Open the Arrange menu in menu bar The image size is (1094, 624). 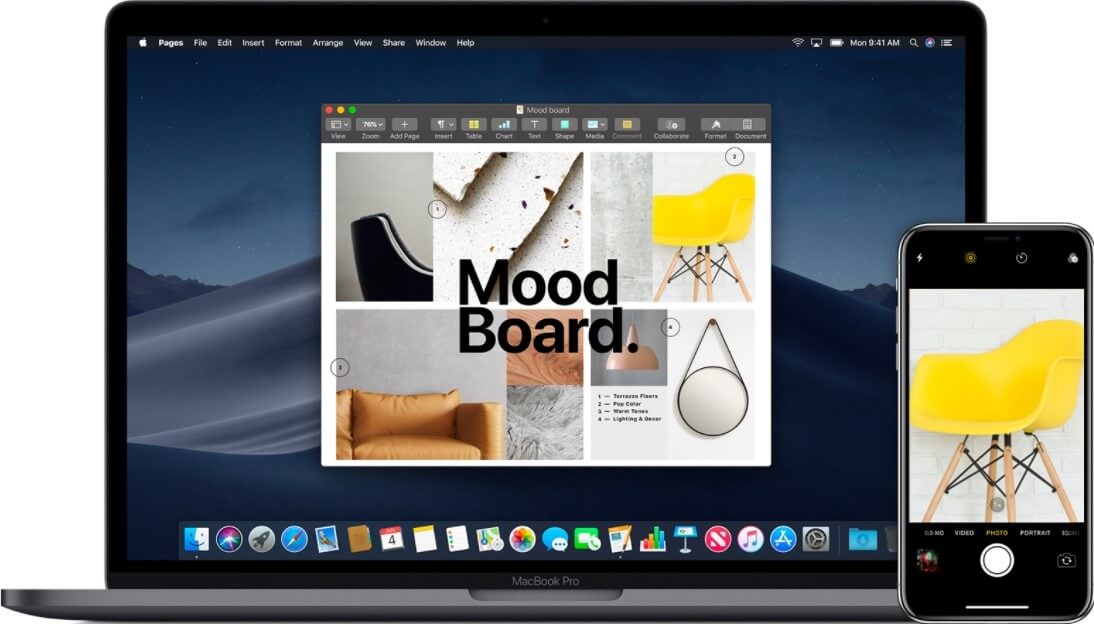[x=327, y=43]
